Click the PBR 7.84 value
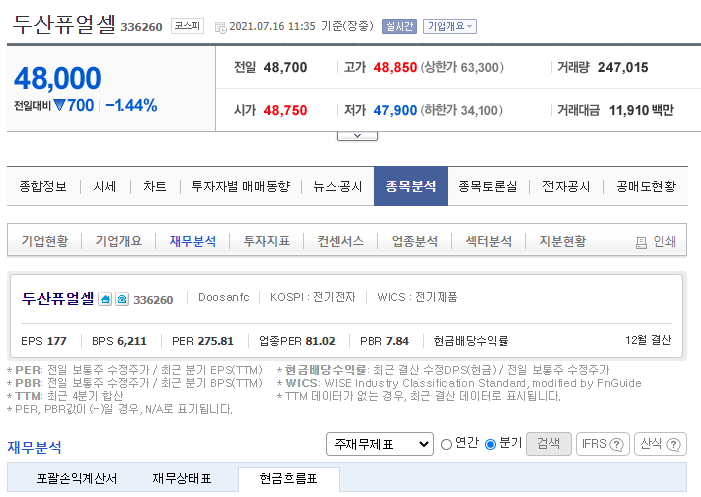This screenshot has width=701, height=497. click(x=397, y=341)
